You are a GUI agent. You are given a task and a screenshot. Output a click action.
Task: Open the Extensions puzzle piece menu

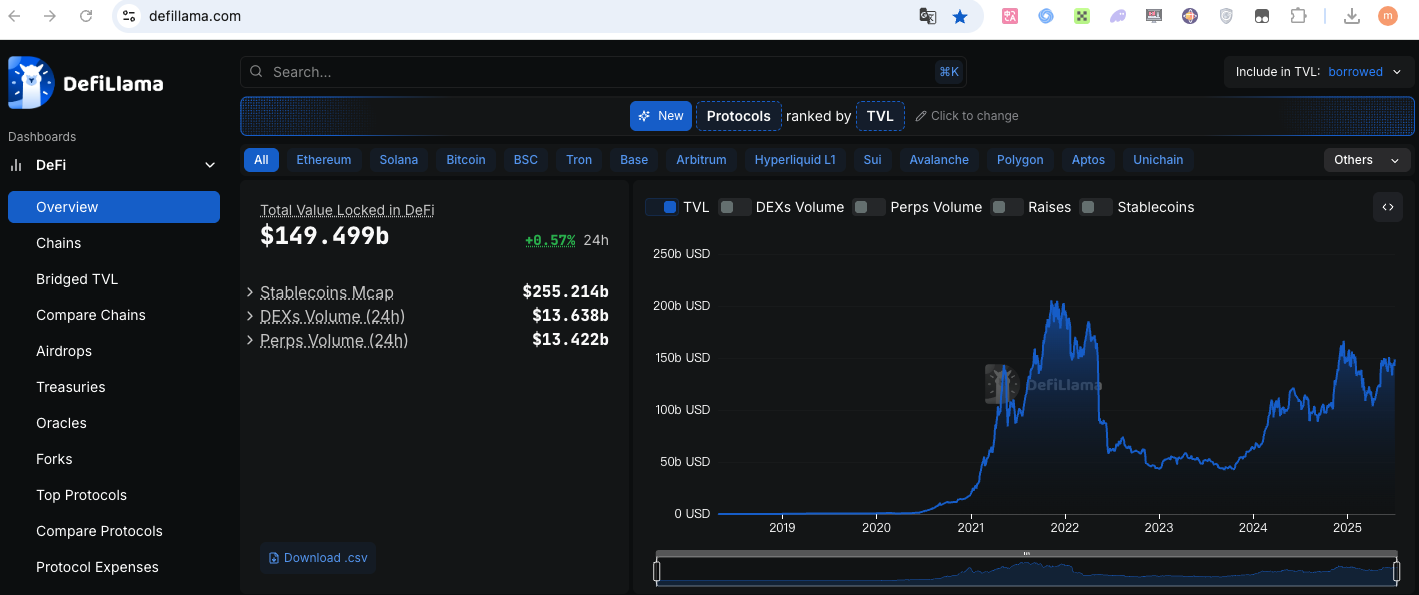click(1298, 16)
